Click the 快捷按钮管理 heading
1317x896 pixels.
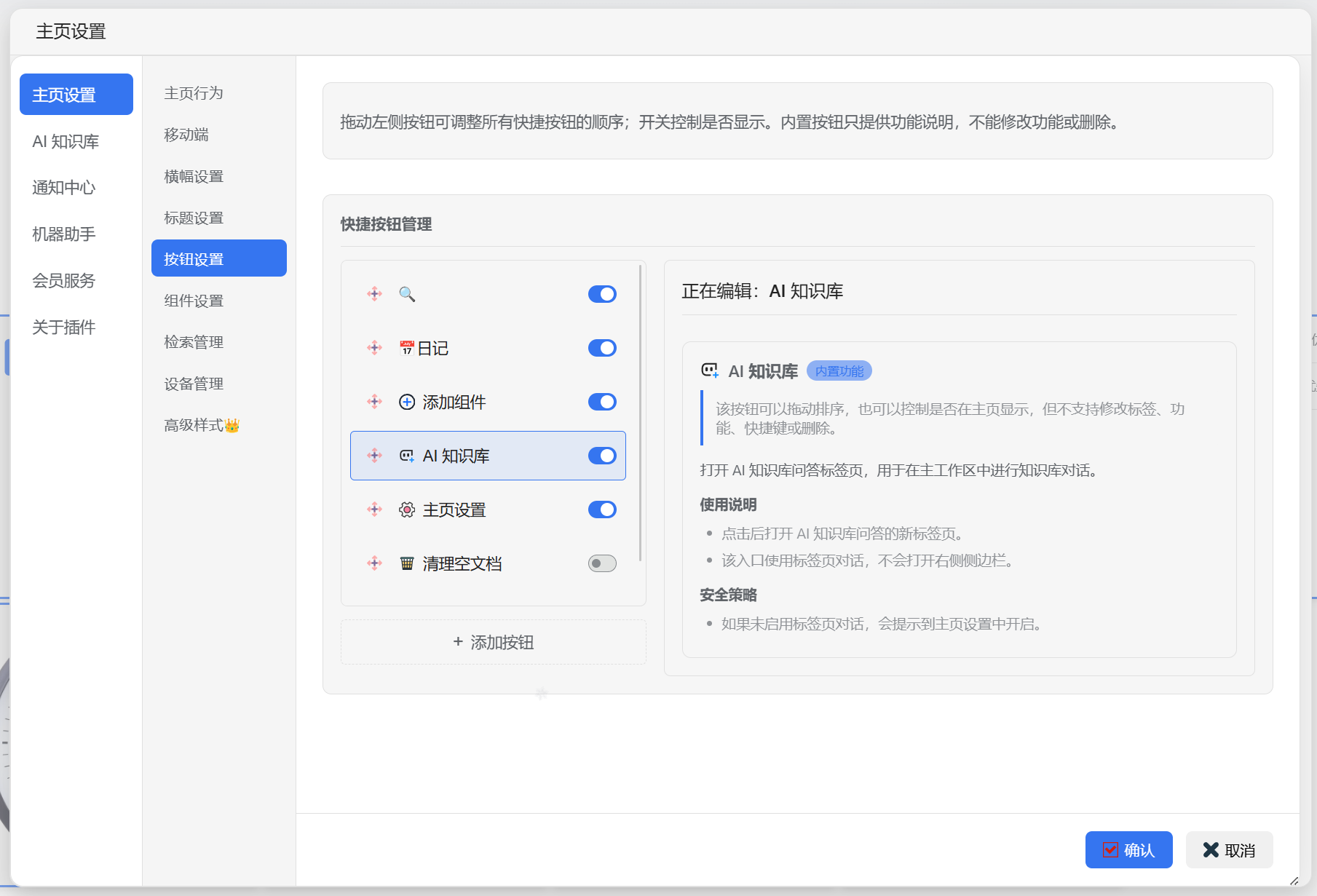tap(386, 224)
